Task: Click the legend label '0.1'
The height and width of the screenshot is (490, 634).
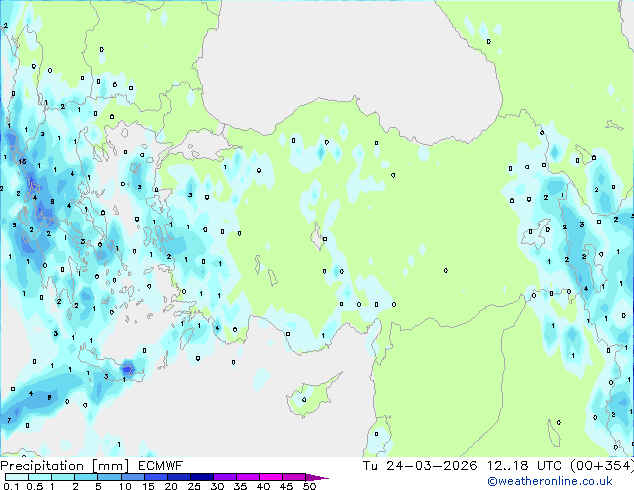Action: tap(11, 486)
